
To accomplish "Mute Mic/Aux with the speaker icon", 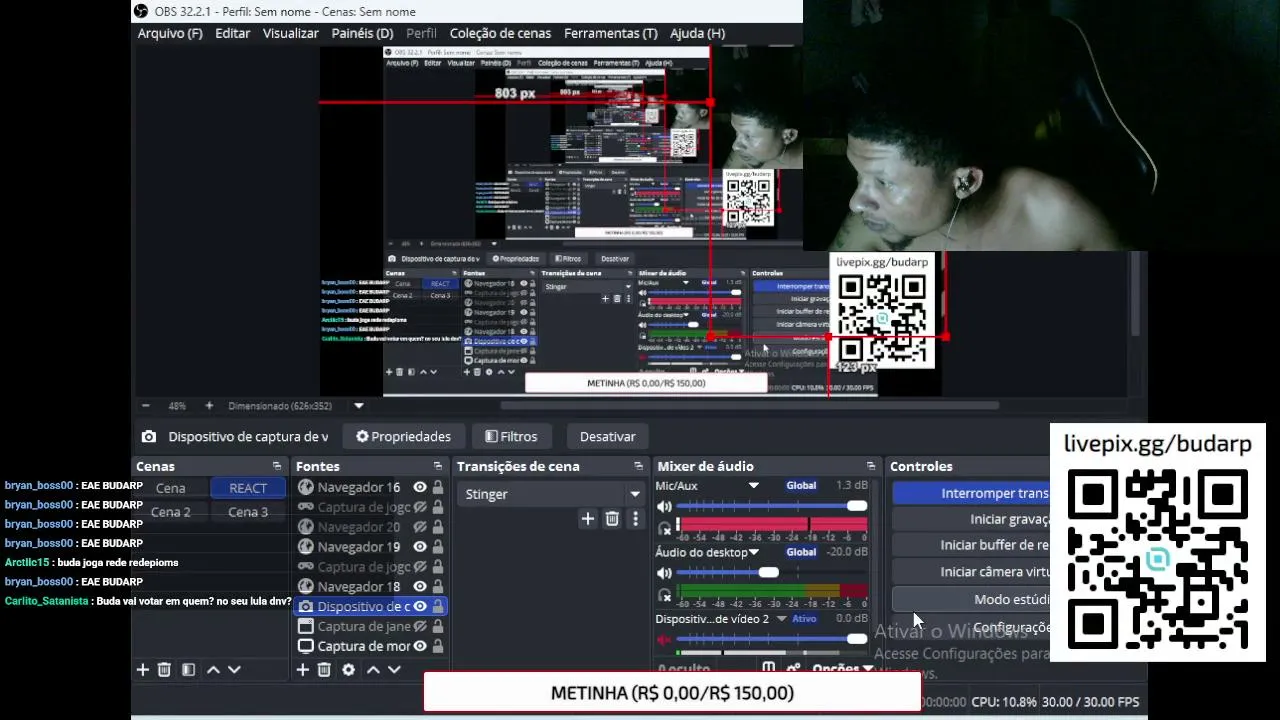I will pyautogui.click(x=664, y=506).
